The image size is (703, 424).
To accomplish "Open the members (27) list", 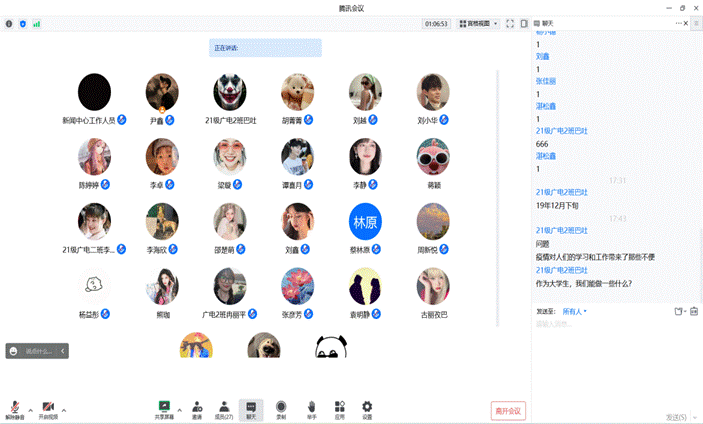I will click(x=224, y=410).
